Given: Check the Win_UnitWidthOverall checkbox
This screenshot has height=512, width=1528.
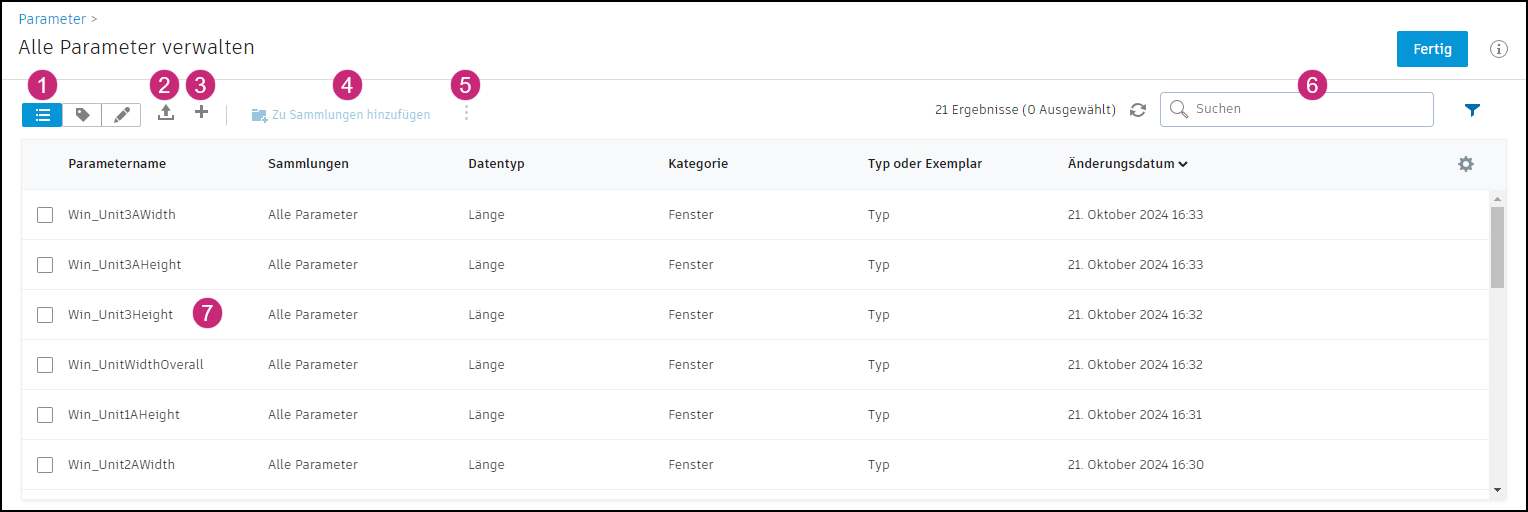Looking at the screenshot, I should (x=45, y=365).
